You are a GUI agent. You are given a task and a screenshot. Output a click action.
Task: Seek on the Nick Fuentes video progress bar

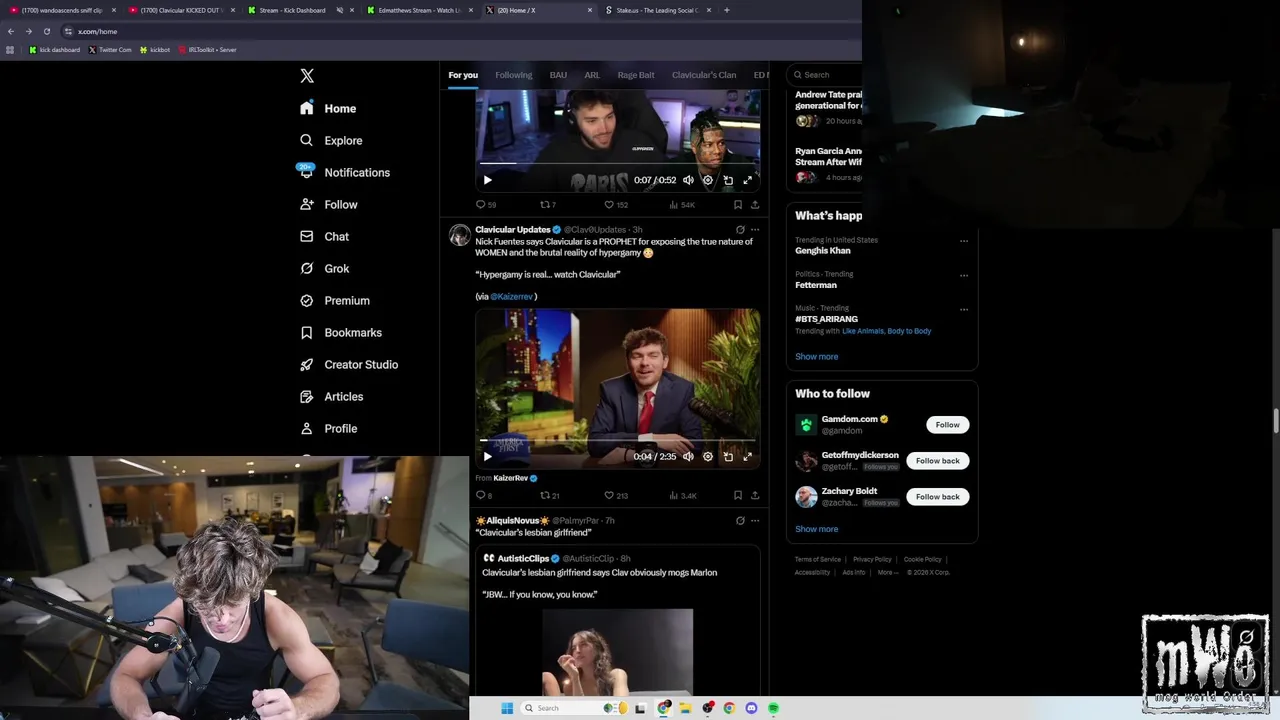pyautogui.click(x=617, y=440)
